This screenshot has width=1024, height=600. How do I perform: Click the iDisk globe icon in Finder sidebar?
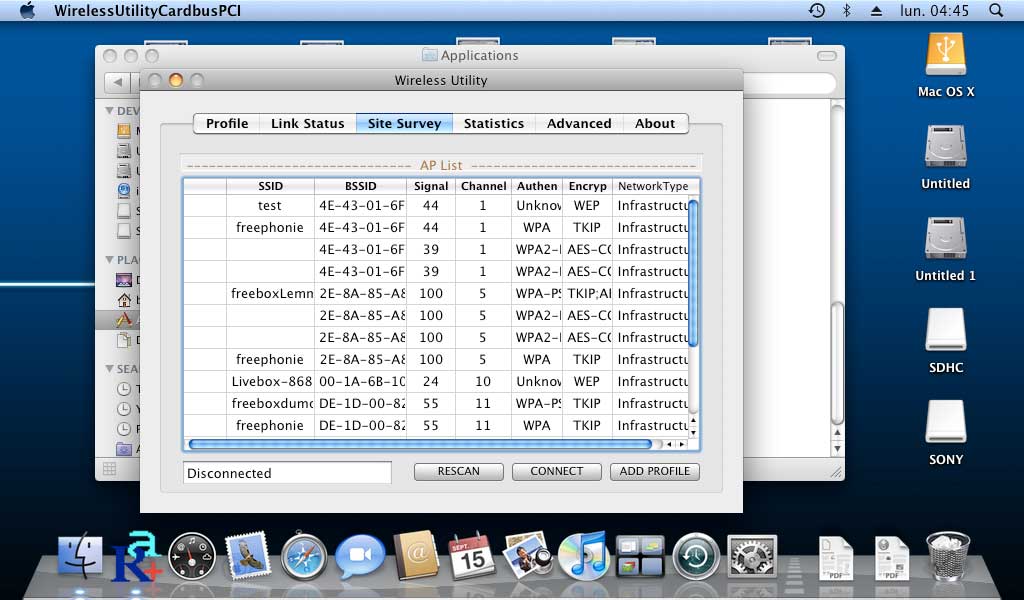[x=124, y=191]
